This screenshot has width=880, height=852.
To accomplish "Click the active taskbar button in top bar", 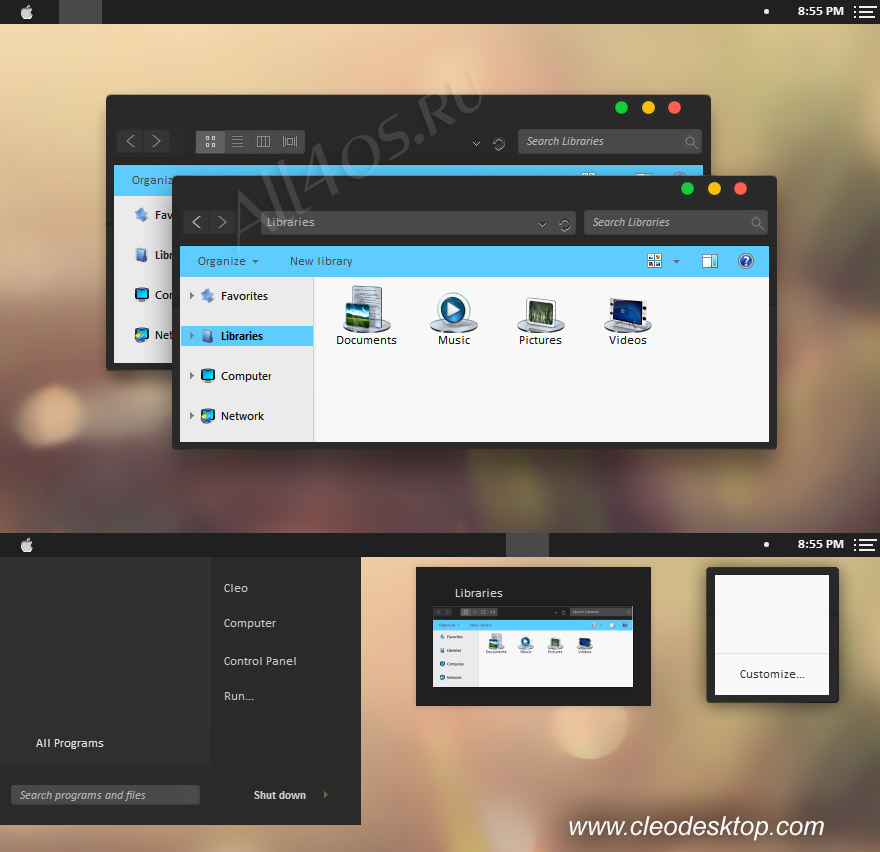I will coord(80,12).
